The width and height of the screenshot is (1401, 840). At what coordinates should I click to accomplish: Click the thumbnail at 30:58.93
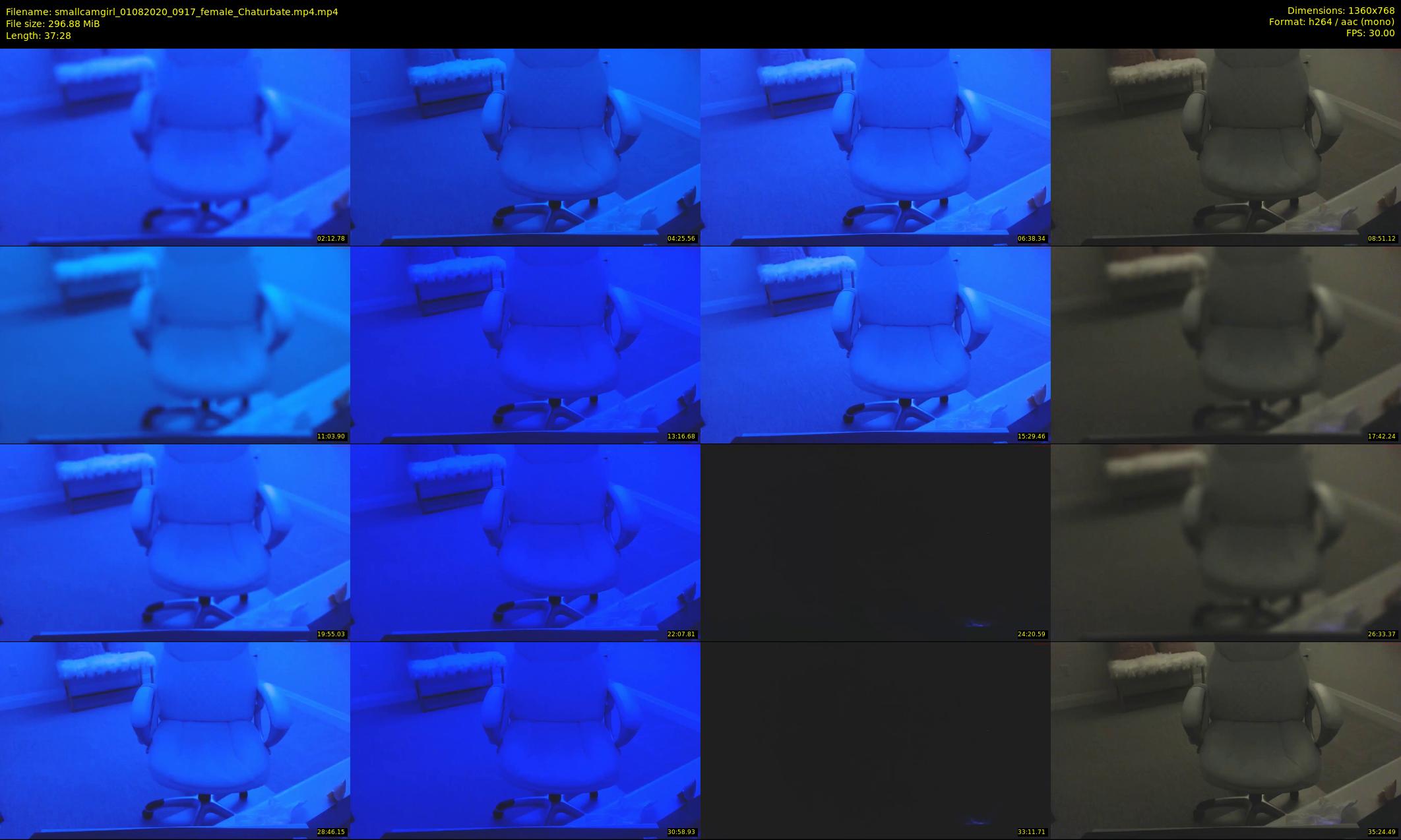click(x=525, y=740)
